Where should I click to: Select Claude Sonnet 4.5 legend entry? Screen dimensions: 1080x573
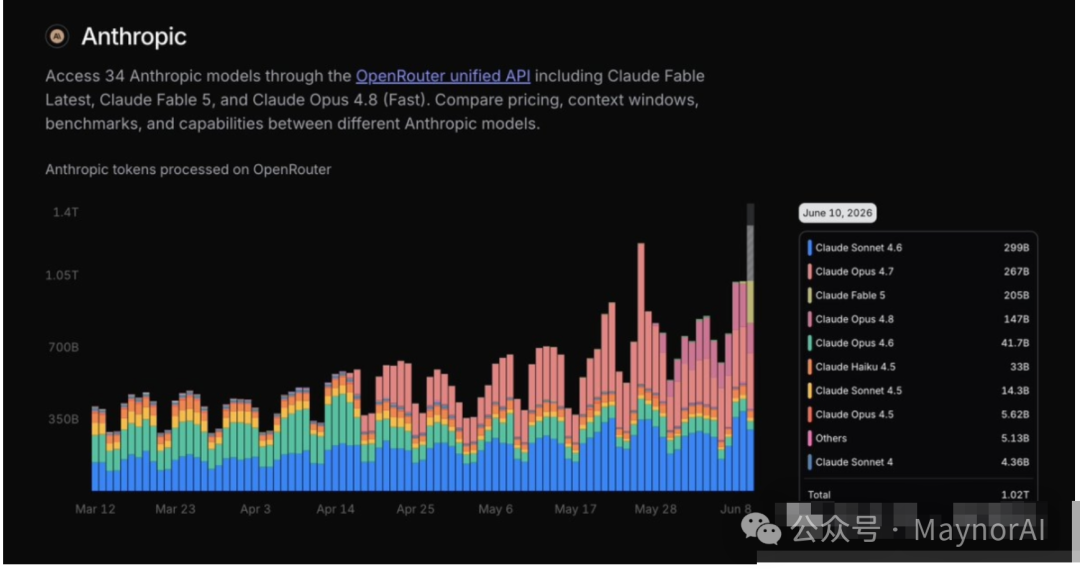pos(919,390)
